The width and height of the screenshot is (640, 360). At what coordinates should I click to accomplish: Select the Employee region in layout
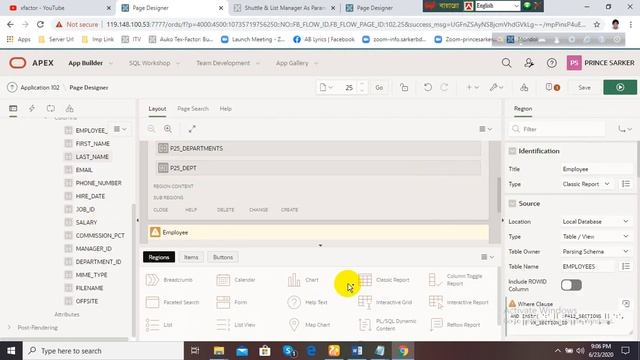point(318,232)
